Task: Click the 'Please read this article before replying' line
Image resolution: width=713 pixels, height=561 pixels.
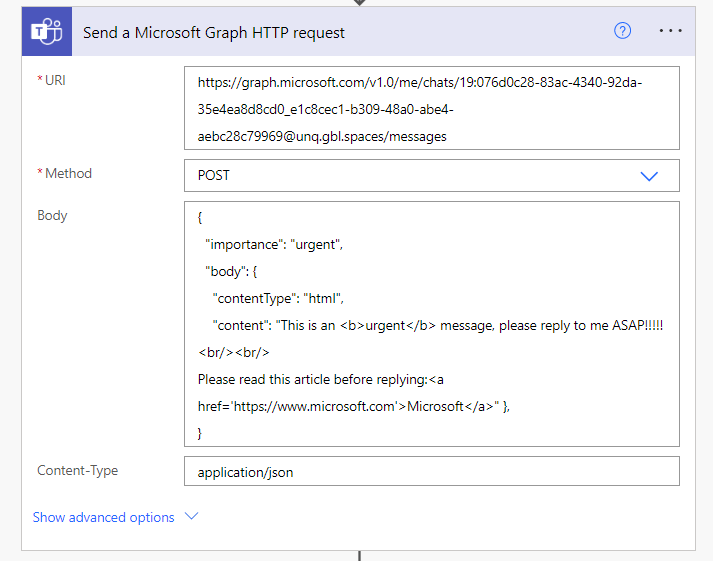Action: [x=321, y=380]
